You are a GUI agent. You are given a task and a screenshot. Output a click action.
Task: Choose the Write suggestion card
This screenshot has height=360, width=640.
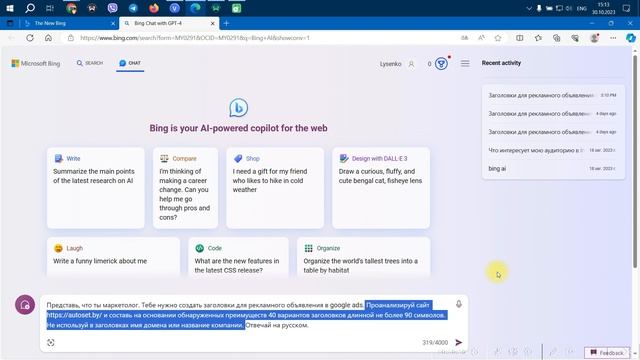click(x=96, y=188)
